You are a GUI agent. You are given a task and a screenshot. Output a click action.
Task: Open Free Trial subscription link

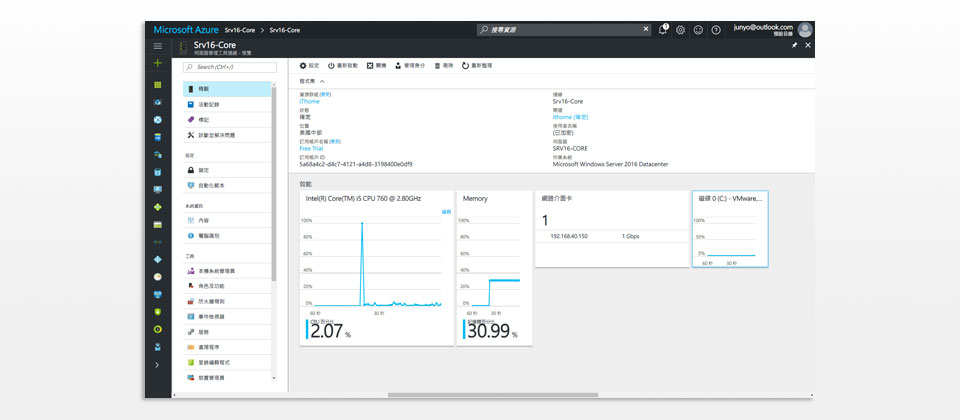[x=311, y=148]
